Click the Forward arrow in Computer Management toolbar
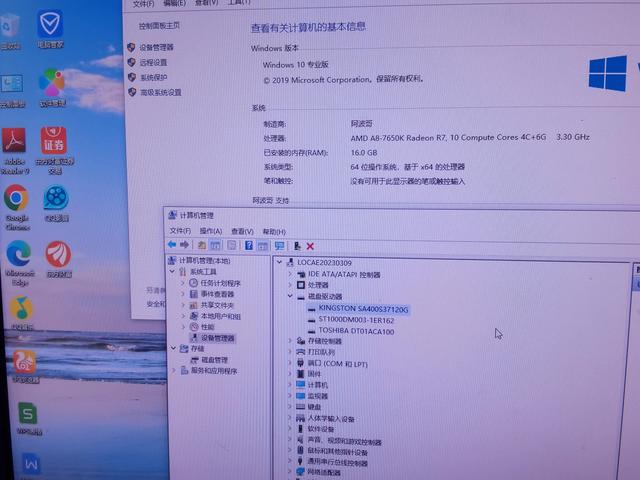 184,244
